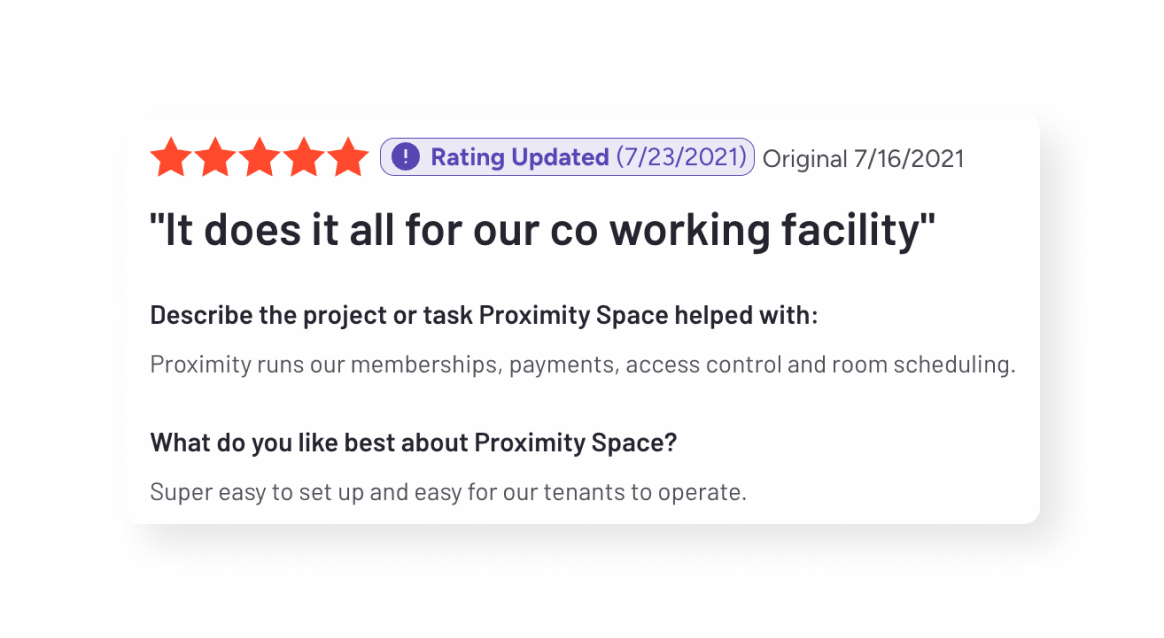Click "Proximity Space?" in the second question

pyautogui.click(x=575, y=442)
